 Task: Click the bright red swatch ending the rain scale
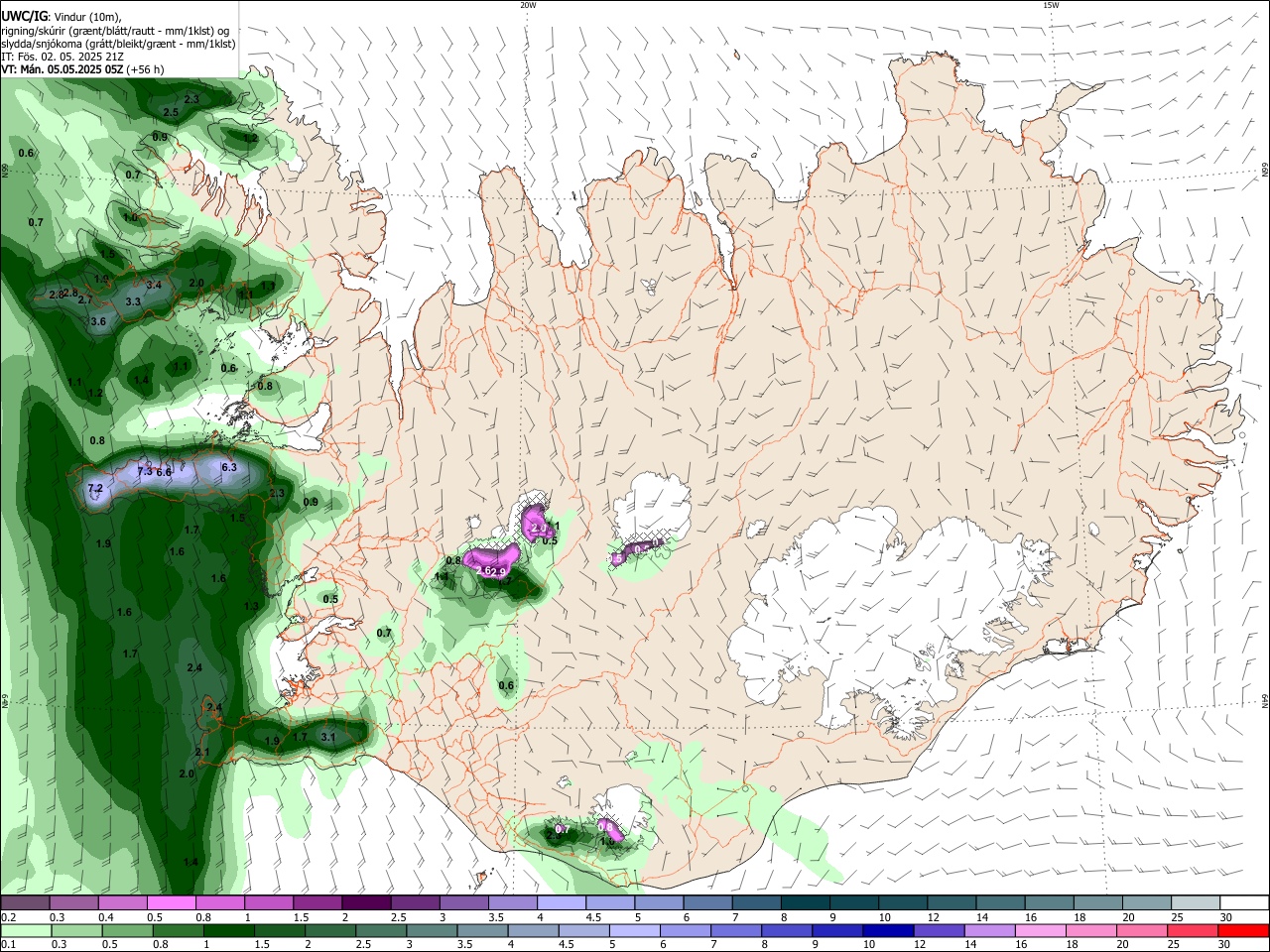point(1243,930)
